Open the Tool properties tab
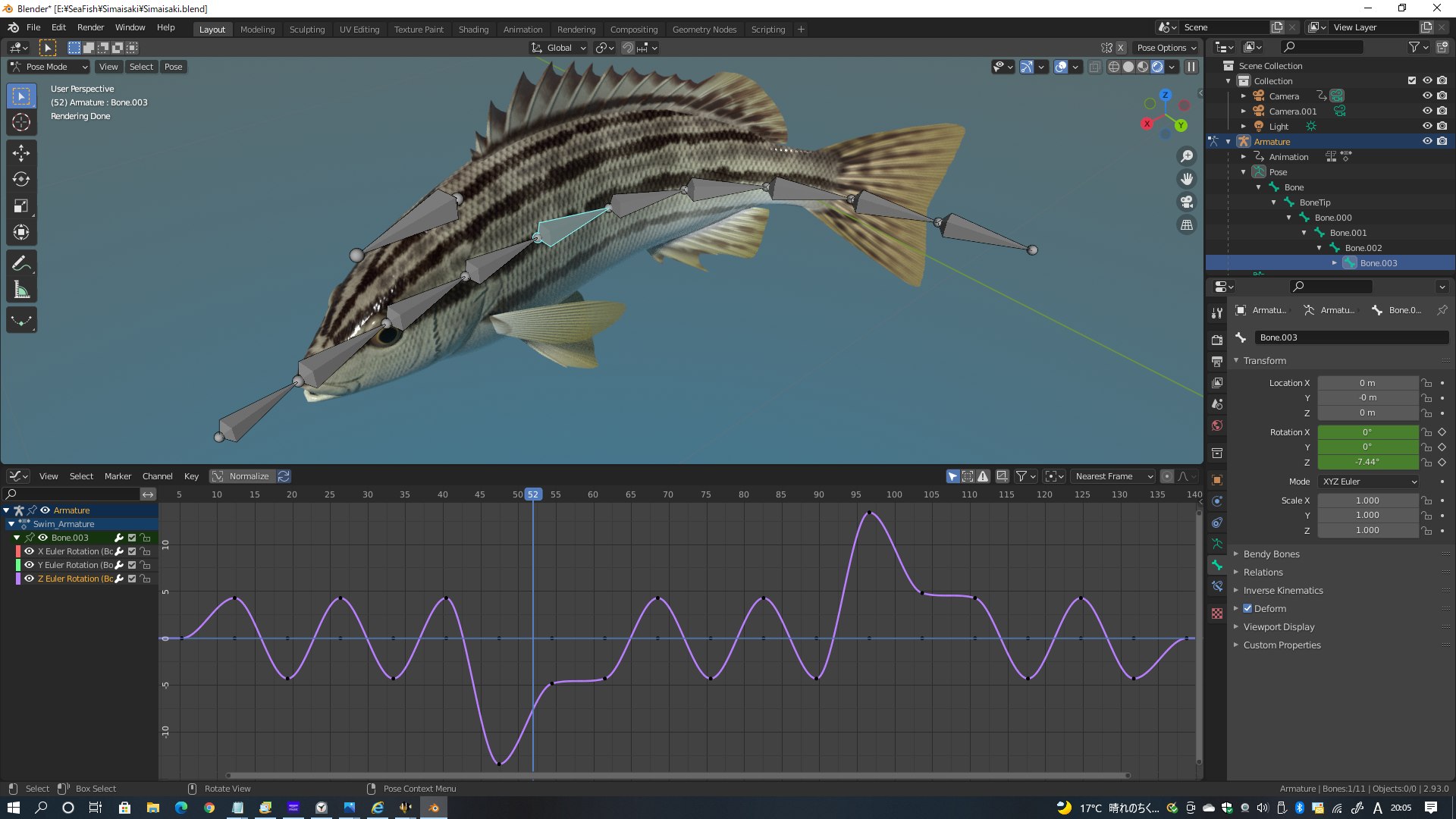Viewport: 1456px width, 819px height. (1217, 312)
